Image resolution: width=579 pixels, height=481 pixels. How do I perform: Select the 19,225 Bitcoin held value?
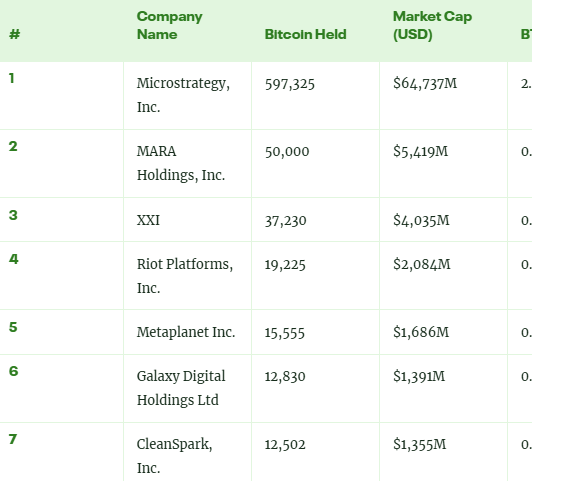click(x=285, y=265)
